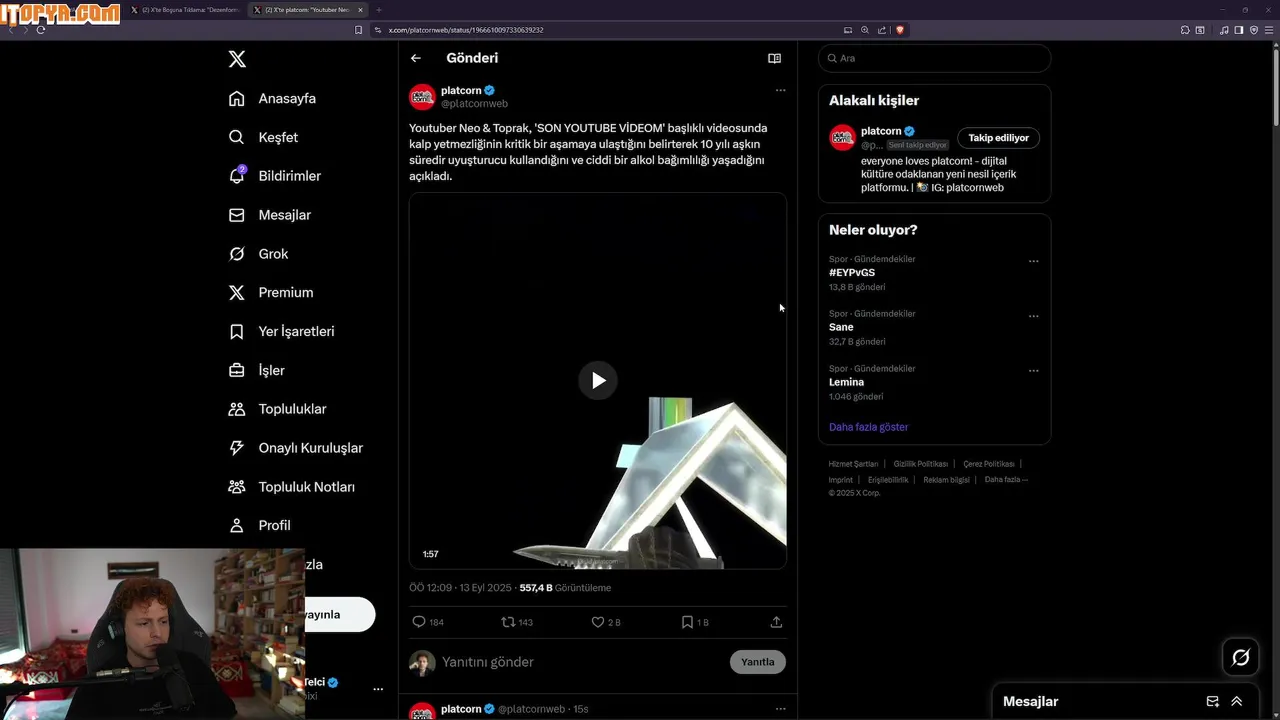This screenshot has height=720, width=1280.
Task: Click the floating Grok button
Action: (x=1241, y=657)
